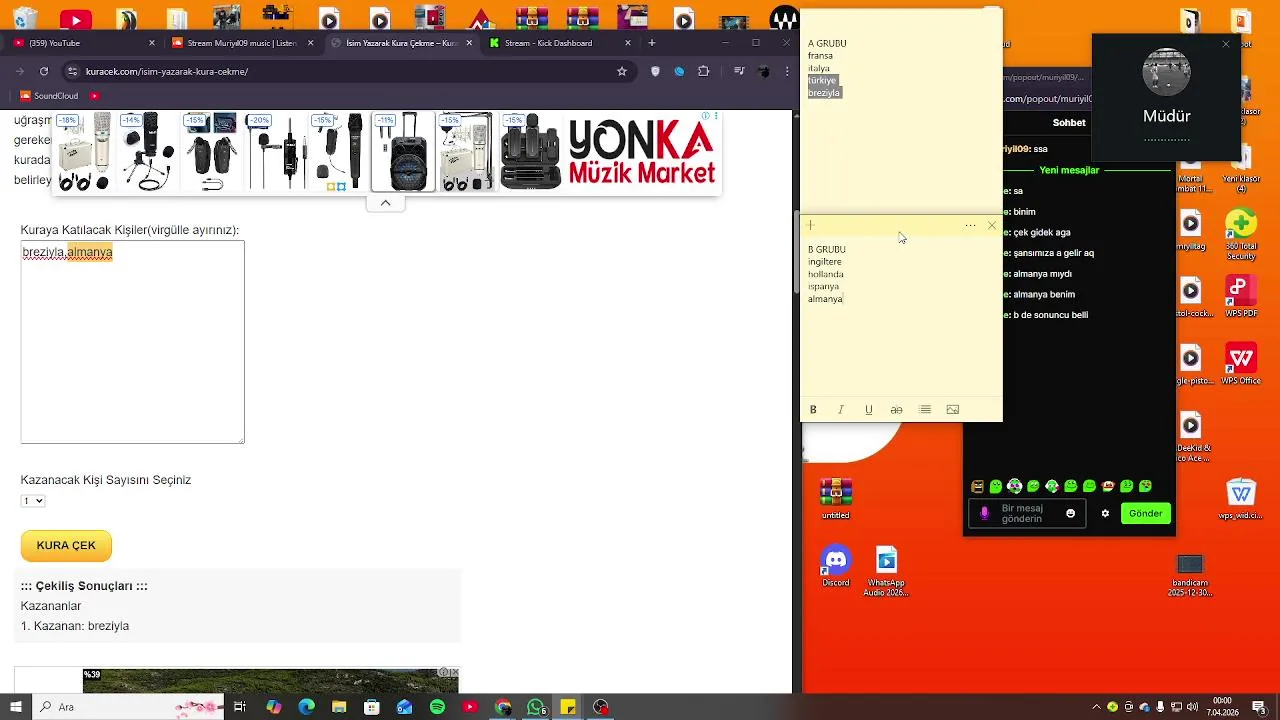Open WhatsApp Audio file on desktop
Viewport: 1280px width, 720px height.
point(886,572)
